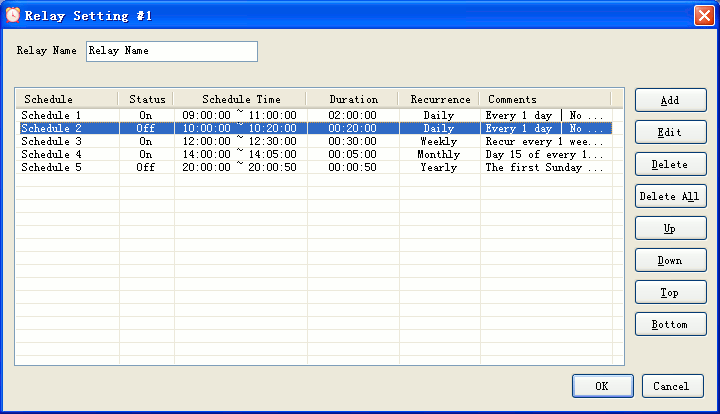Cancel the relay settings dialog
The image size is (720, 414).
(x=672, y=386)
